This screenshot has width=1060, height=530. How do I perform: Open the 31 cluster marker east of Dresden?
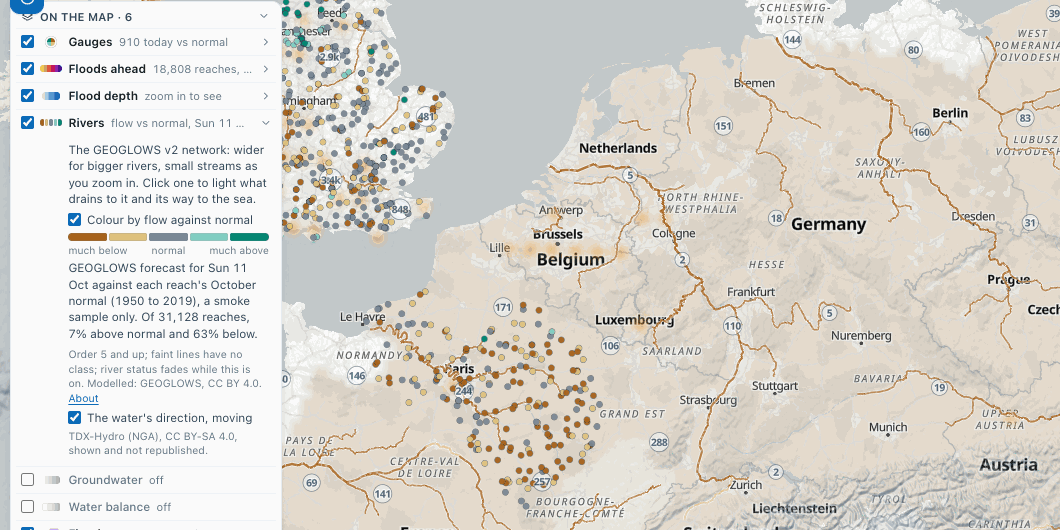[x=1030, y=222]
